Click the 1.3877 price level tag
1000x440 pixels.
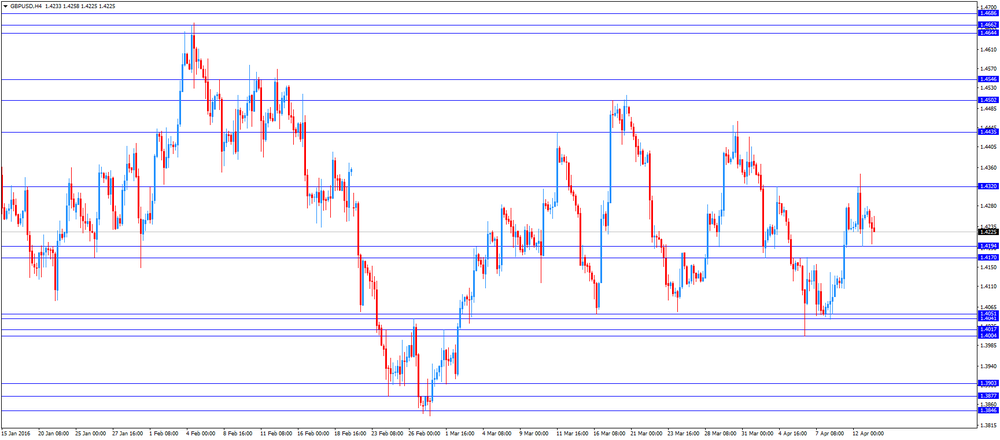pos(987,396)
